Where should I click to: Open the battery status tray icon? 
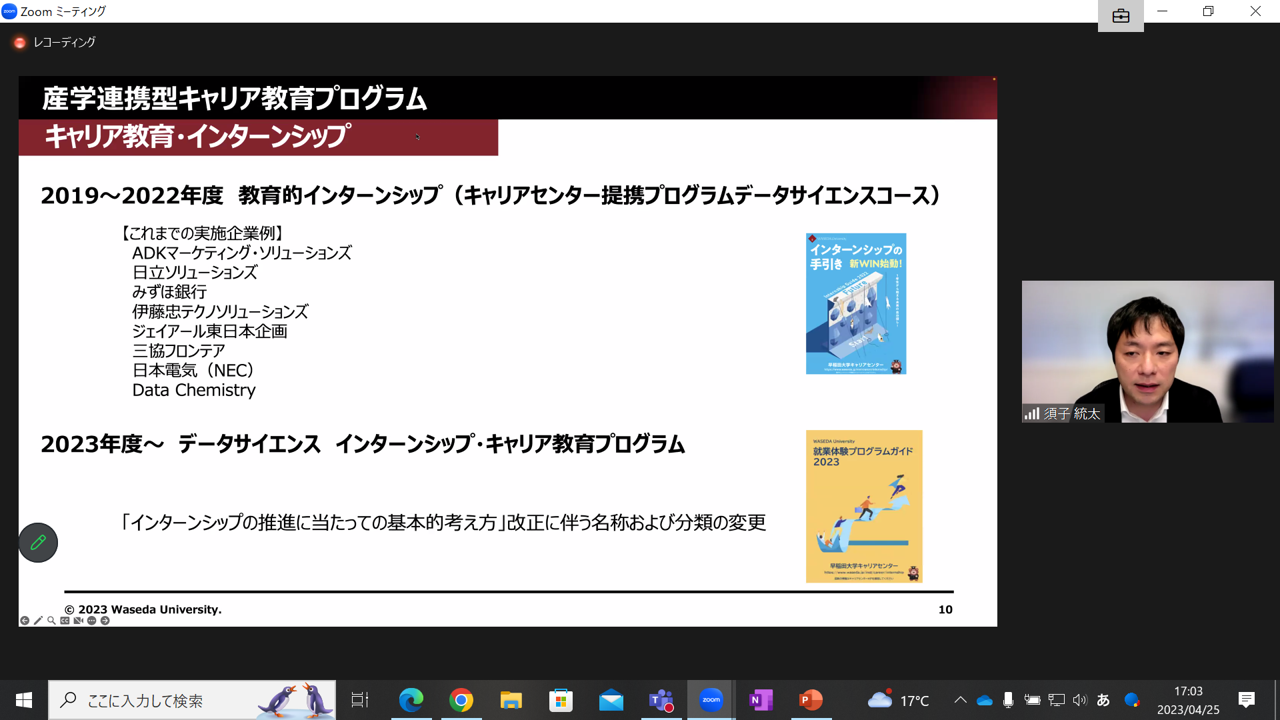click(x=1032, y=700)
